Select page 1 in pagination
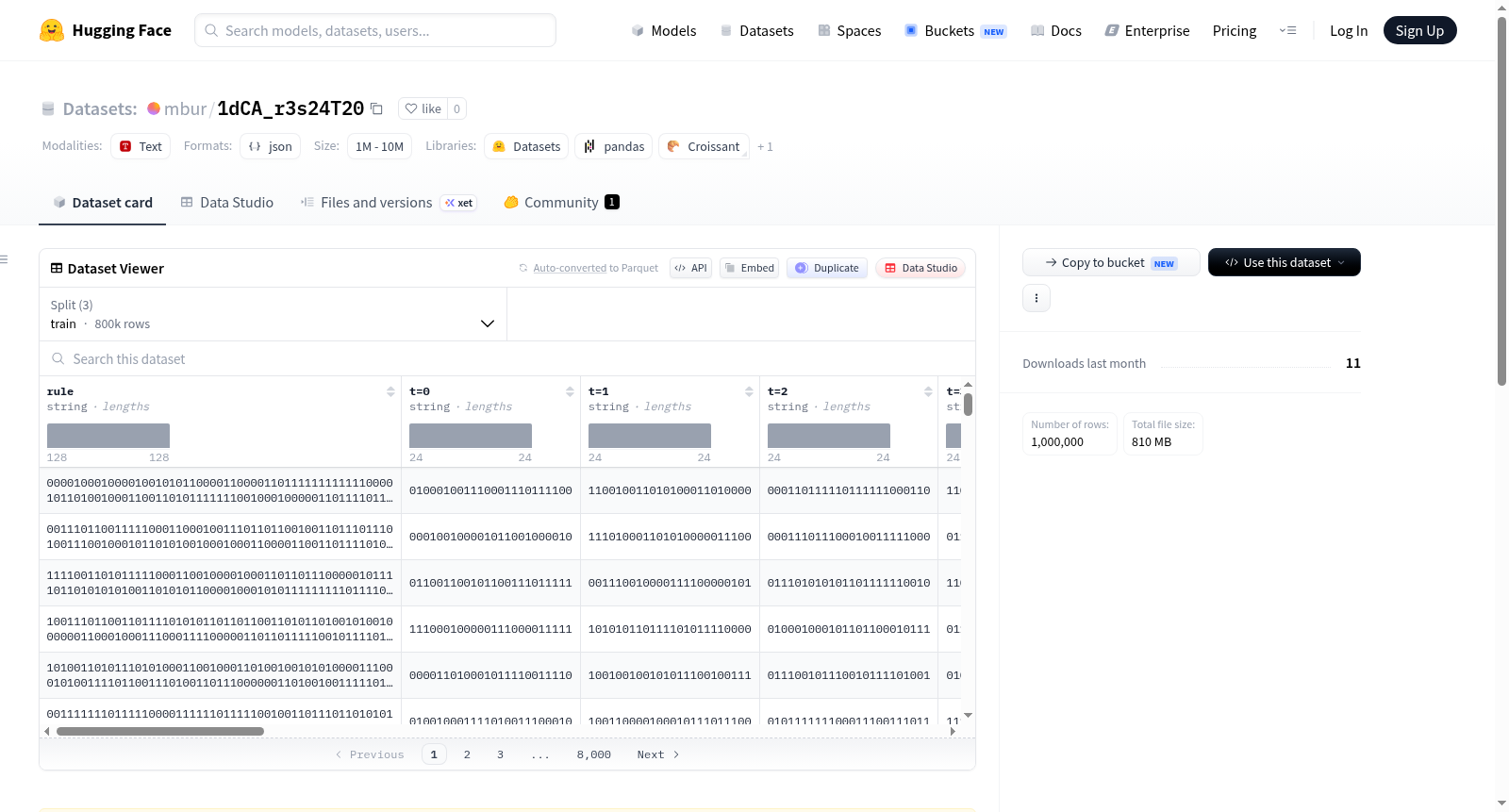The width and height of the screenshot is (1509, 812). click(x=434, y=754)
